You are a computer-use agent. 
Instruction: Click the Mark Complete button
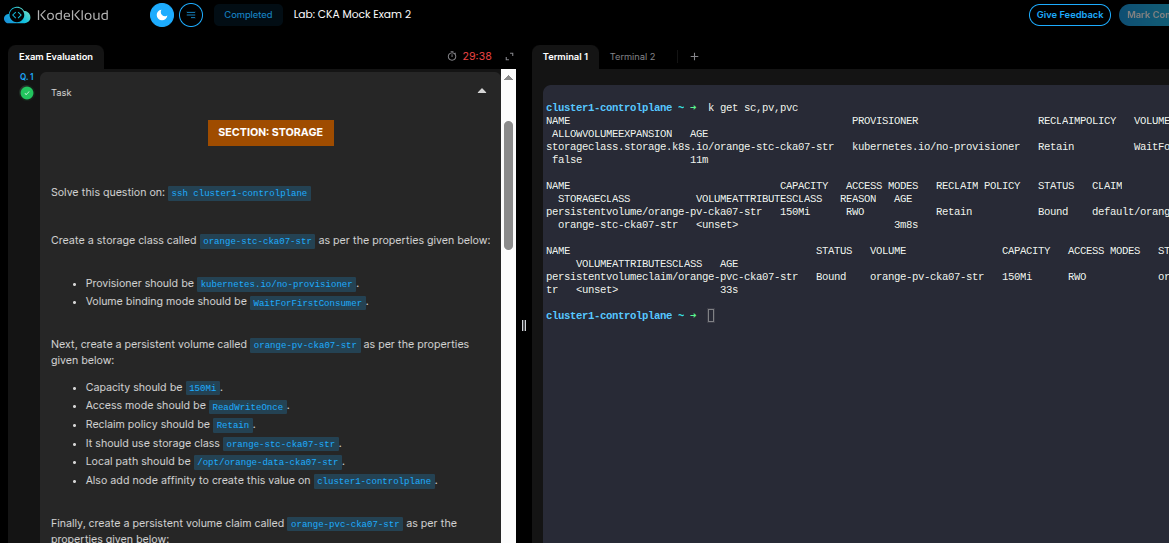coord(1143,15)
